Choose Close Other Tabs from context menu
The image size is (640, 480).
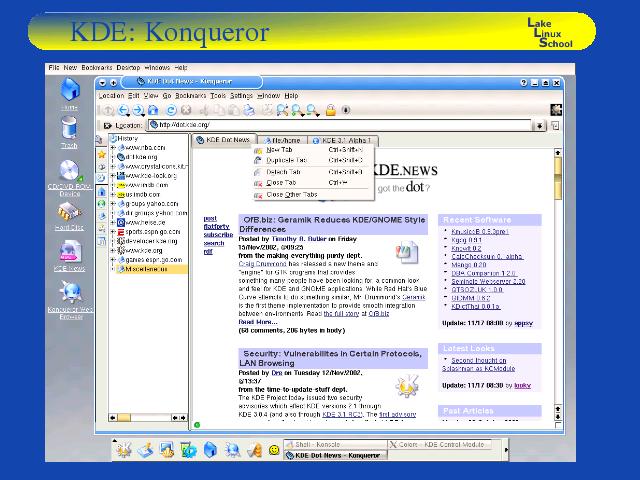tap(313, 195)
